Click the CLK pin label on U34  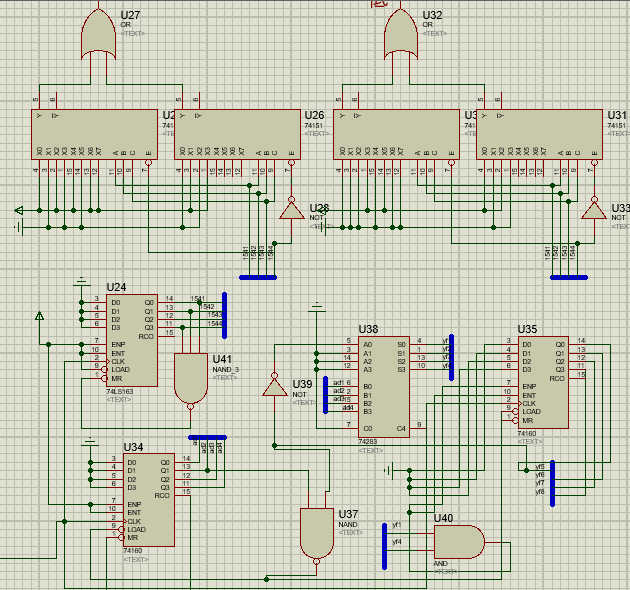[x=134, y=521]
